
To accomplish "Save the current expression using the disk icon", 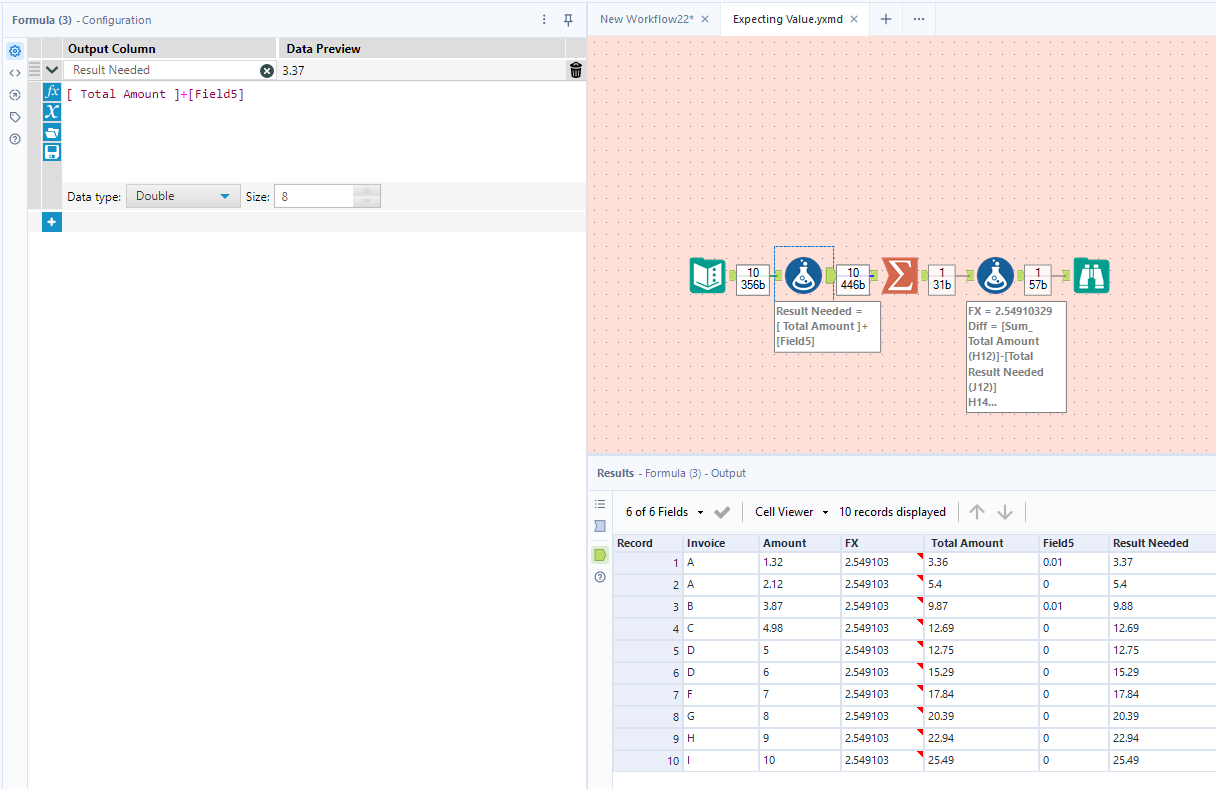I will [51, 151].
